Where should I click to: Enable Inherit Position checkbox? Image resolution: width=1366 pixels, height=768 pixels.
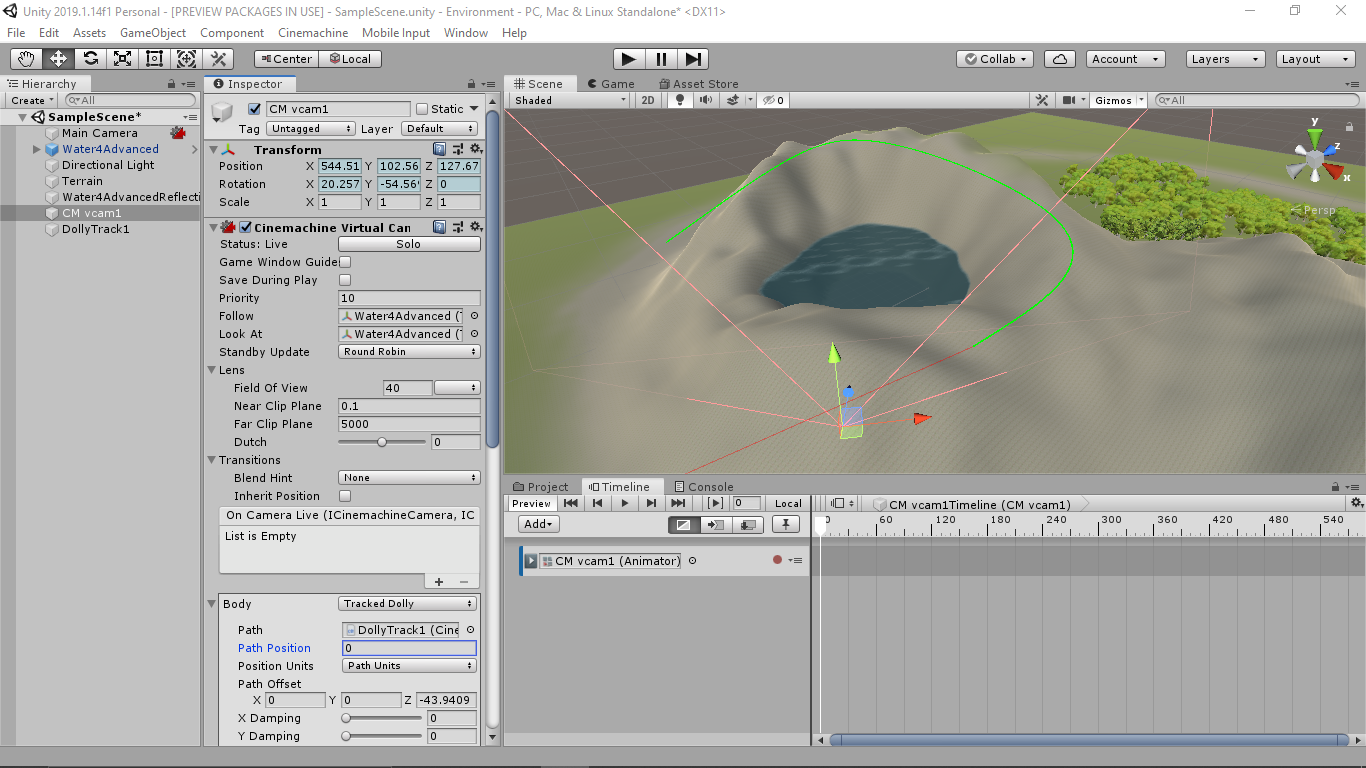pos(345,496)
